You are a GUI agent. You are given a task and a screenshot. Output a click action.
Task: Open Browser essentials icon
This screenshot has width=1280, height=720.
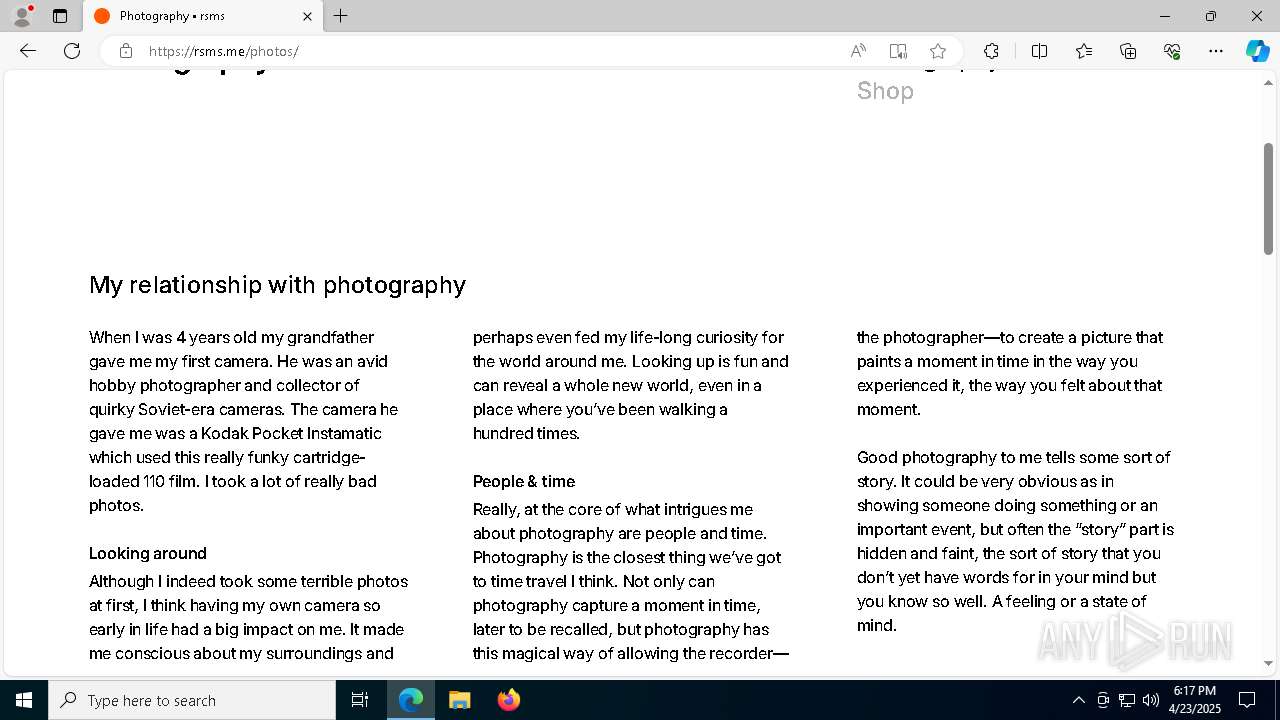pos(1172,51)
